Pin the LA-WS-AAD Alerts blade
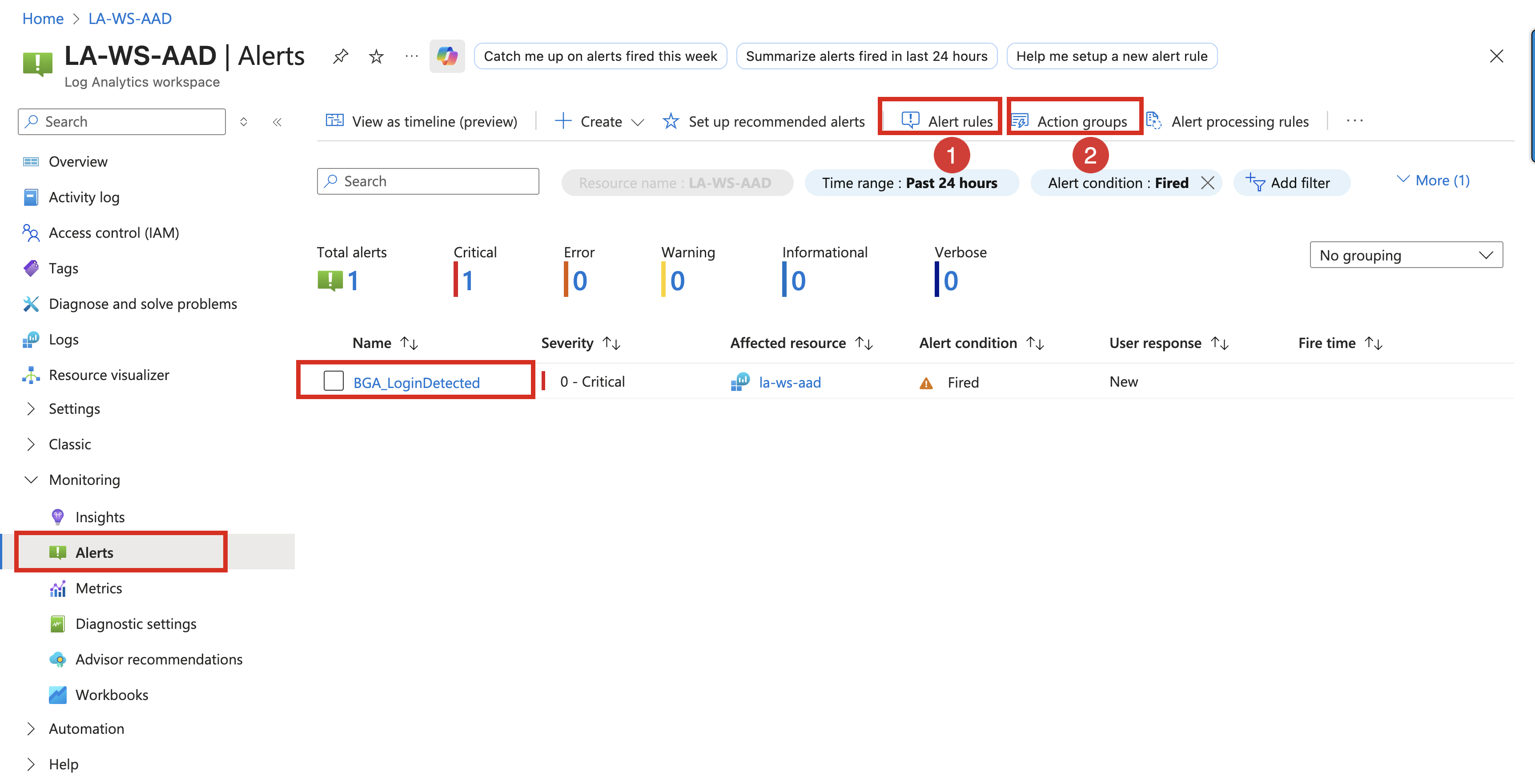The width and height of the screenshot is (1535, 784). pos(340,56)
